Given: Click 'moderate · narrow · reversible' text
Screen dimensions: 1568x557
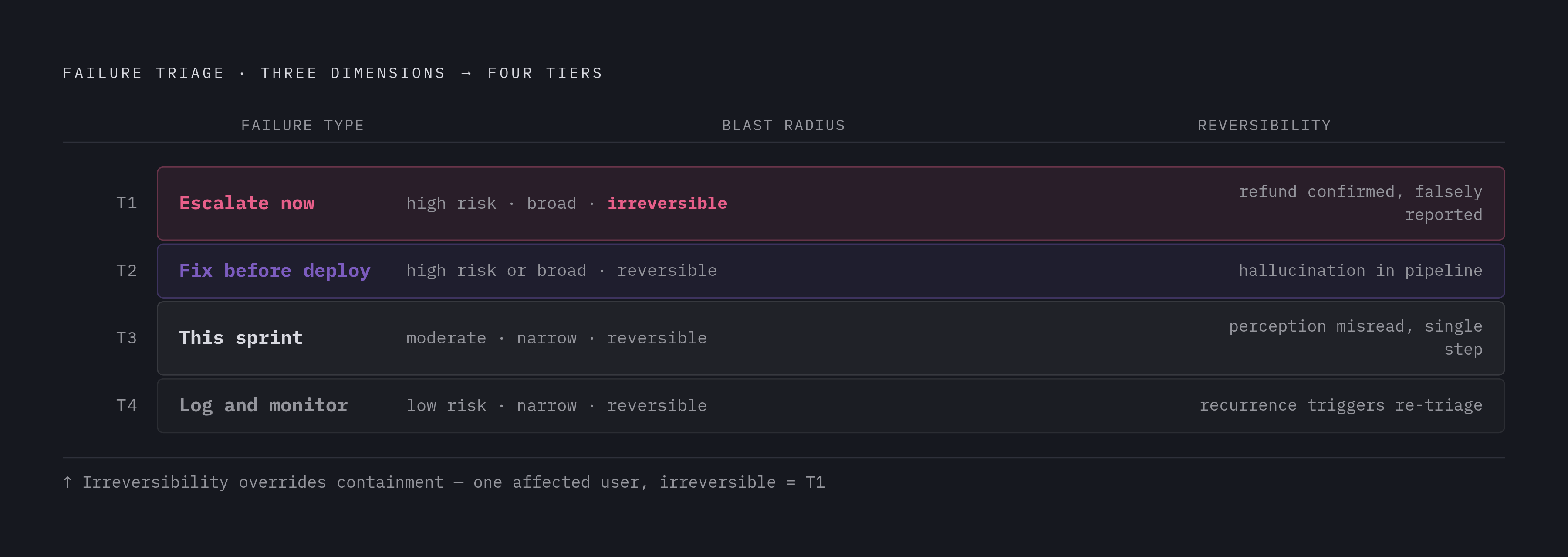Looking at the screenshot, I should tap(556, 338).
